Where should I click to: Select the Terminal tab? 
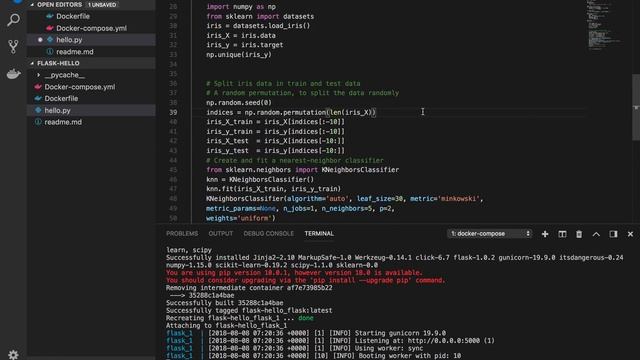tap(319, 233)
